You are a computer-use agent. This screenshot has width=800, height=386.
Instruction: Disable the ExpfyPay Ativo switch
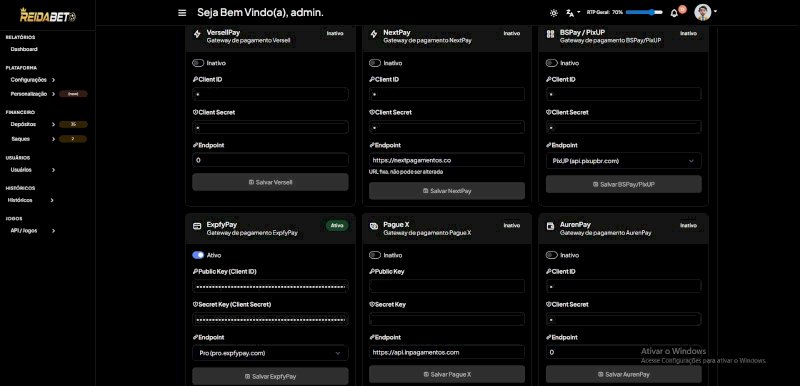click(198, 255)
